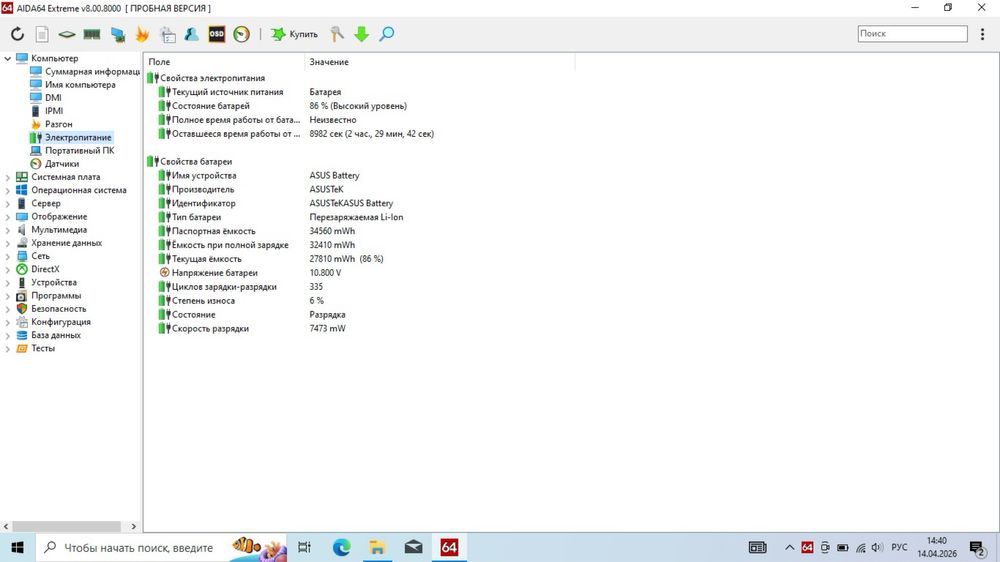Open the volume tray icon
This screenshot has width=1000, height=562.
point(877,547)
